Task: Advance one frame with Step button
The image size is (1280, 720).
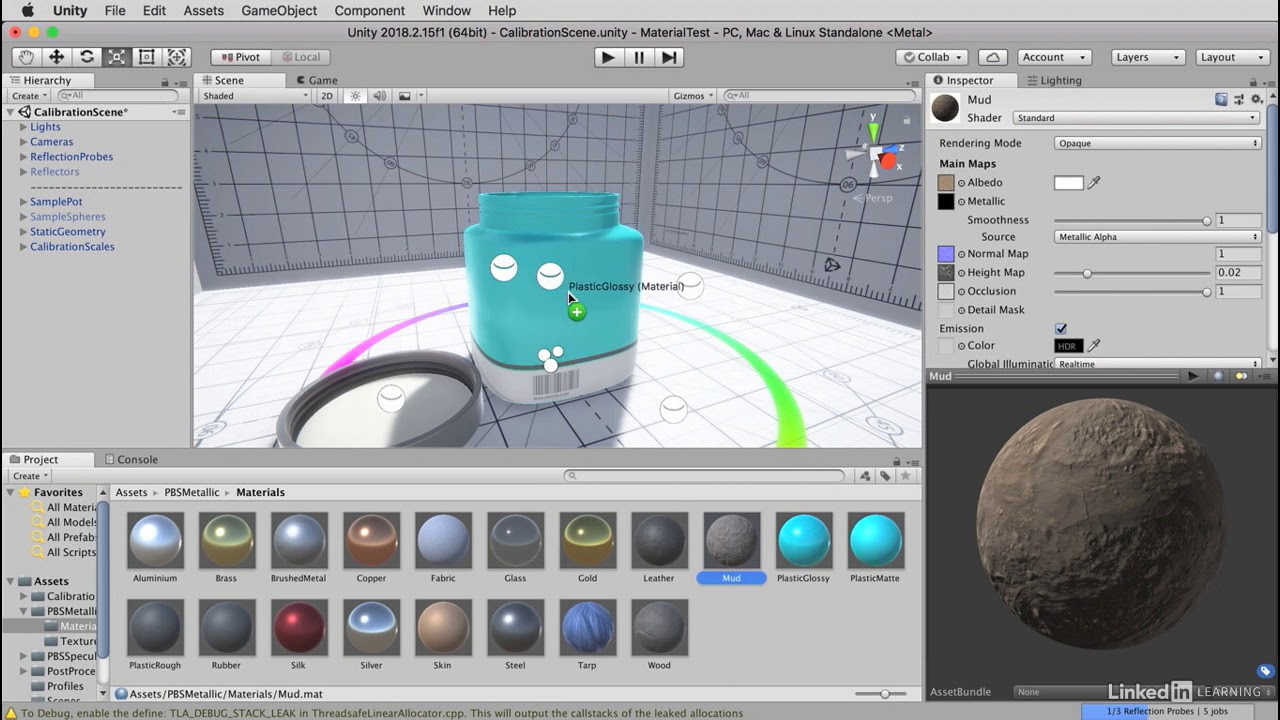Action: coord(670,57)
